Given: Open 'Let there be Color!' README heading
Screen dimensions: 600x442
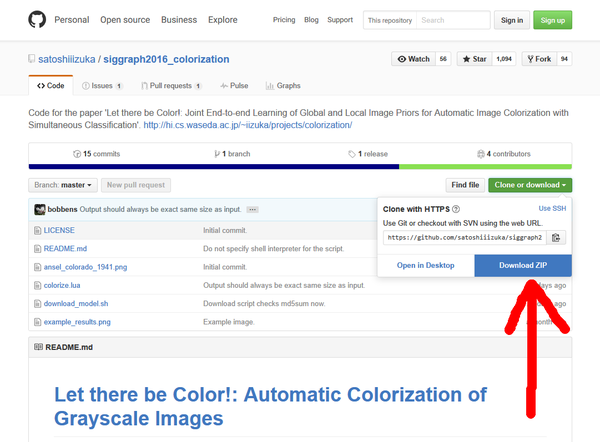Looking at the screenshot, I should (x=271, y=406).
